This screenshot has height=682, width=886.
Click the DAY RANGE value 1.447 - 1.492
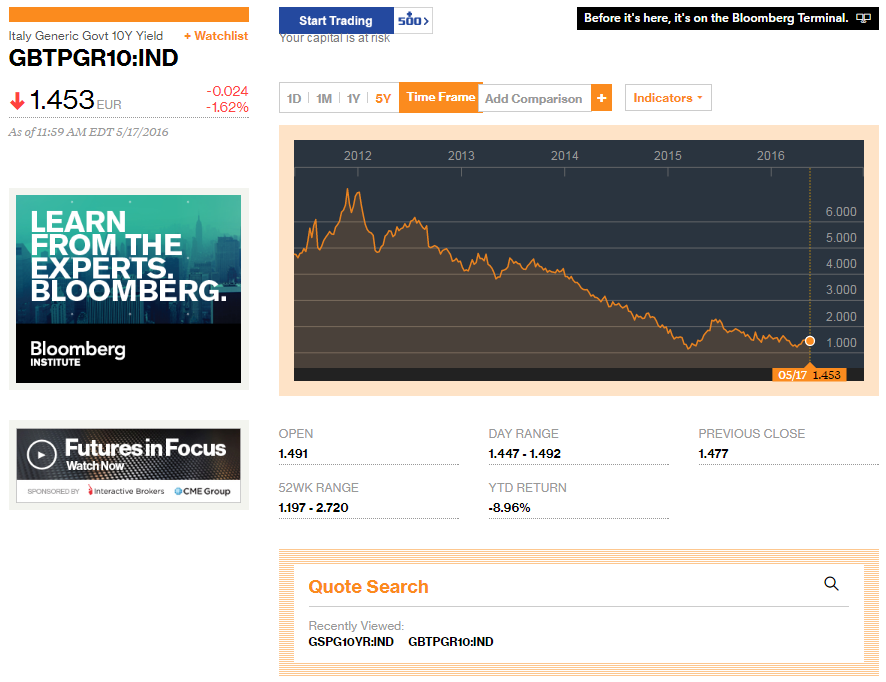[524, 453]
